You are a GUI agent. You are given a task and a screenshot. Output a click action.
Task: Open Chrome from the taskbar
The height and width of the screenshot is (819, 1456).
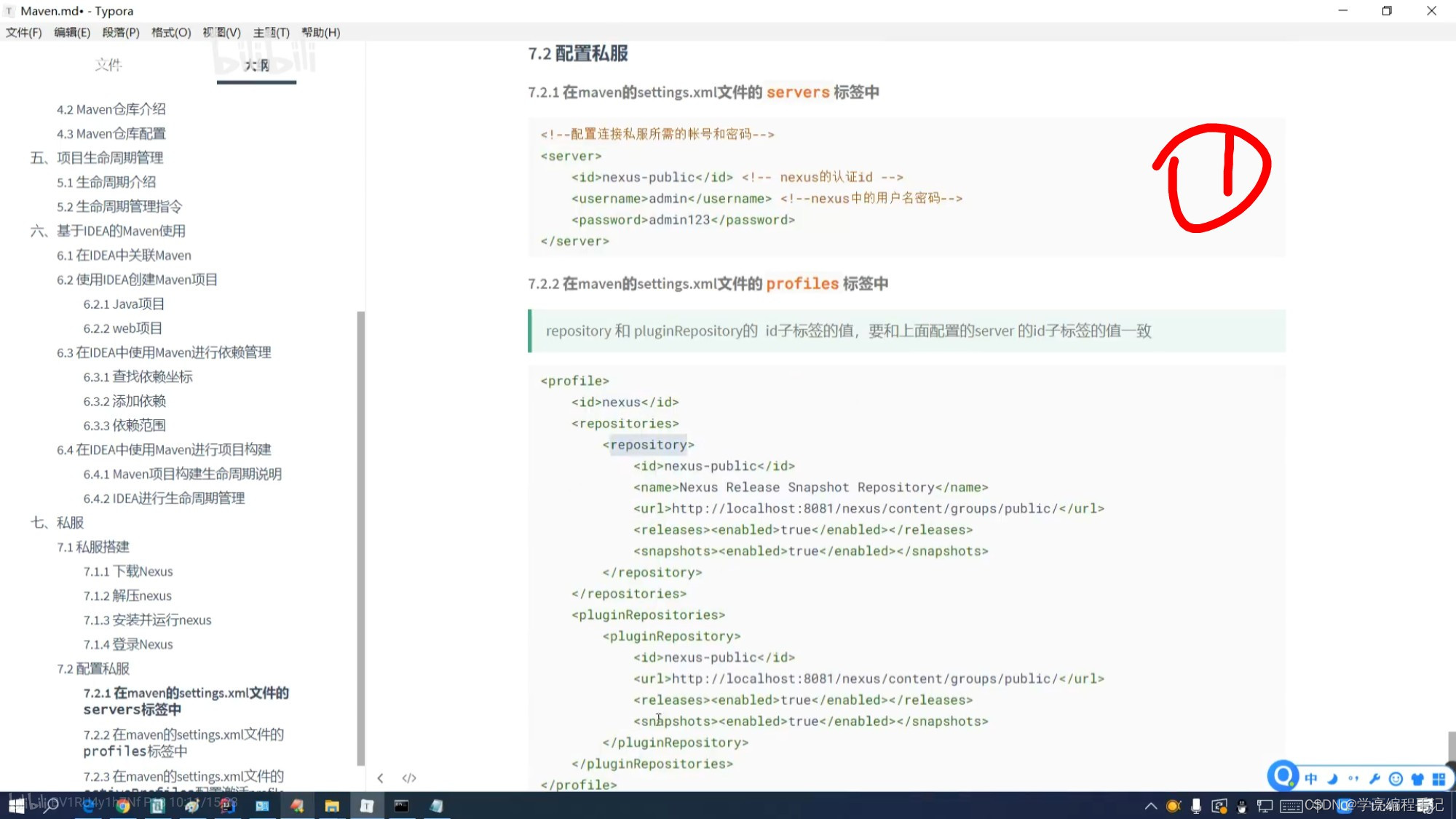coord(122,806)
